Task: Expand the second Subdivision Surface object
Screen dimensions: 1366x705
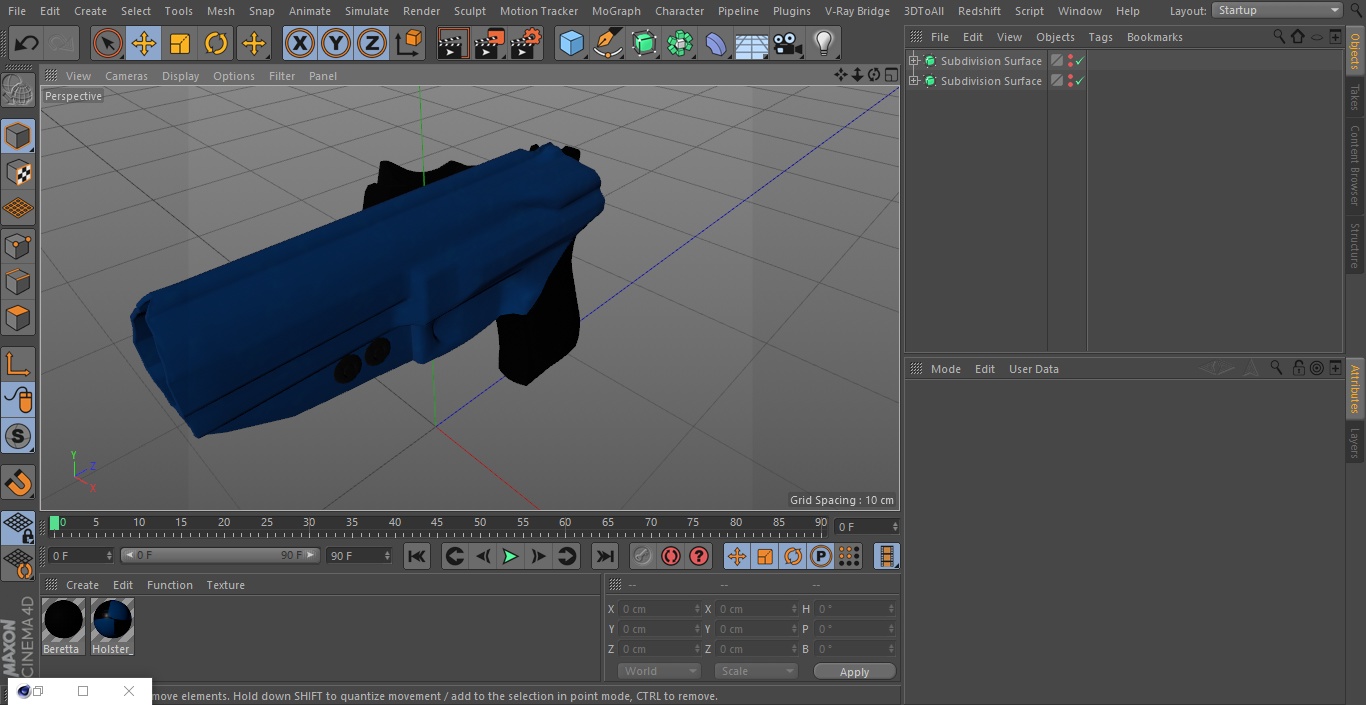Action: (913, 81)
